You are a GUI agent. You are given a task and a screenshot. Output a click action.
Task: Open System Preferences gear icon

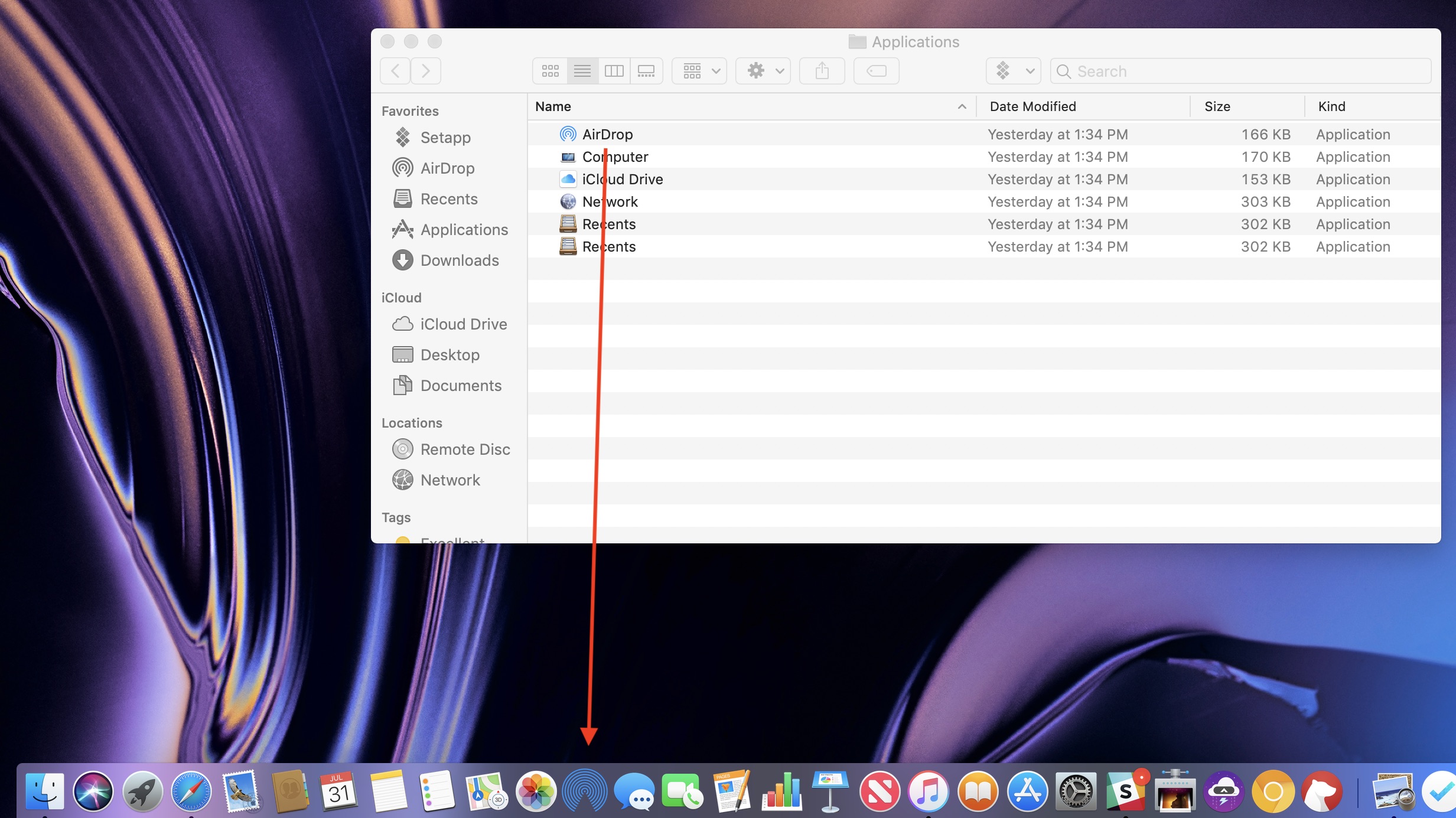[x=1076, y=791]
